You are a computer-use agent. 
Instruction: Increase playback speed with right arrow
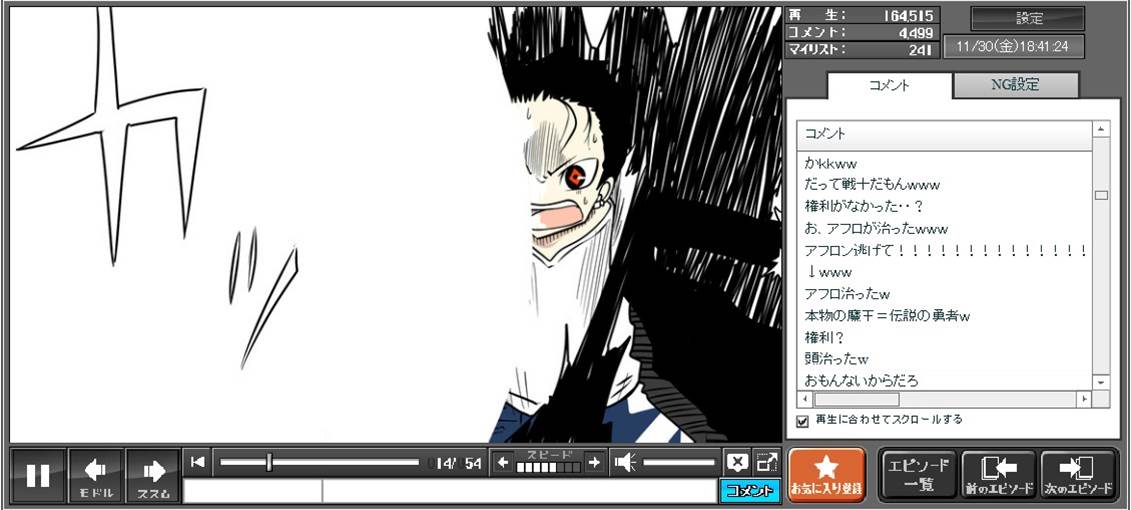[x=594, y=462]
